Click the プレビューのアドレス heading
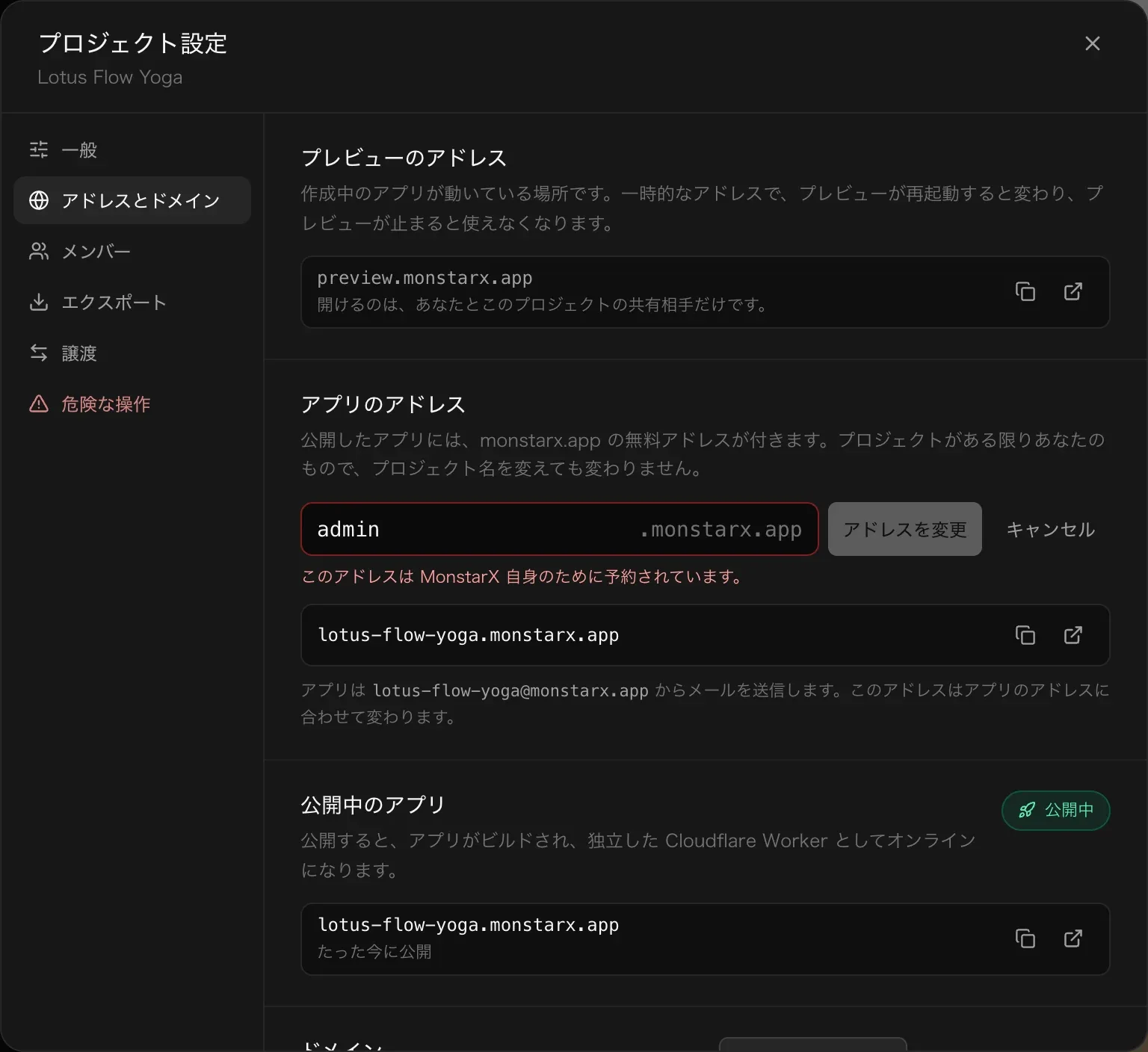This screenshot has width=1148, height=1052. (x=404, y=158)
